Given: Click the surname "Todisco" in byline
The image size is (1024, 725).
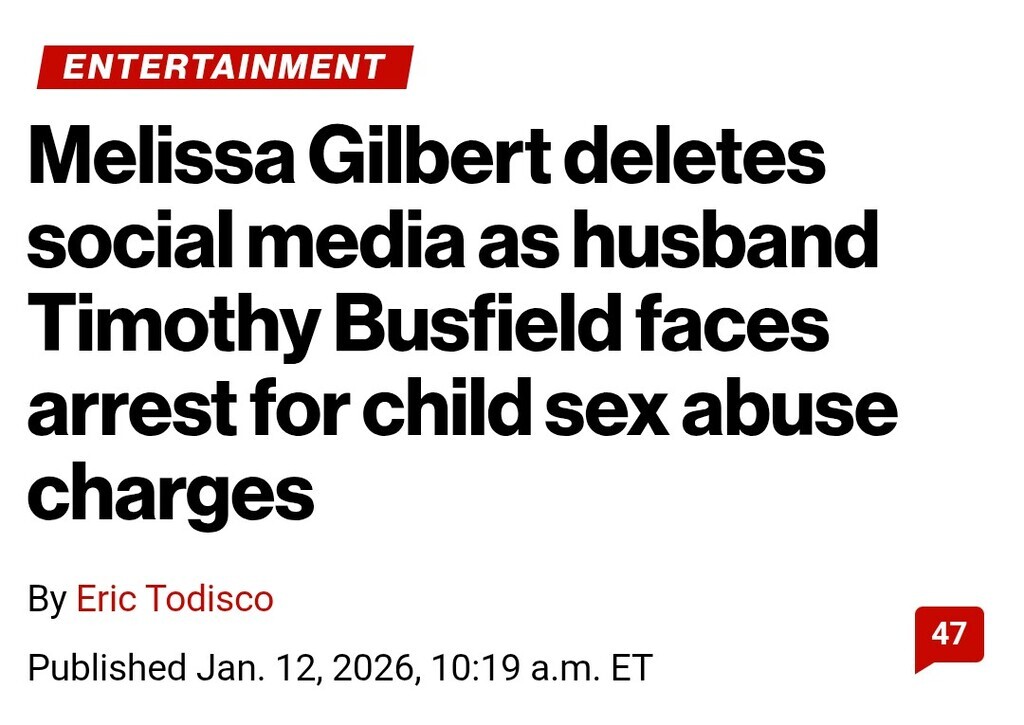Looking at the screenshot, I should point(209,599).
